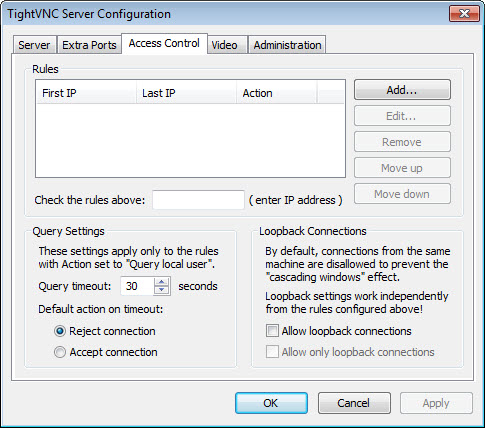This screenshot has height=428, width=485.
Task: Increase Query timeout with up arrow
Action: pos(162,282)
